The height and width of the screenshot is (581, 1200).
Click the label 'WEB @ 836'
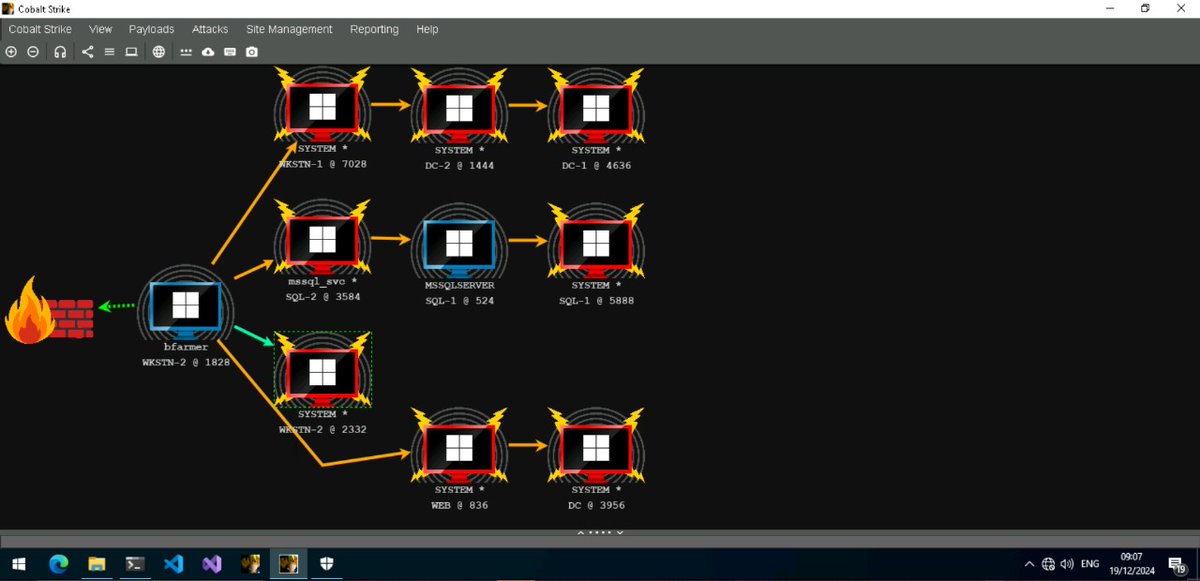459,505
